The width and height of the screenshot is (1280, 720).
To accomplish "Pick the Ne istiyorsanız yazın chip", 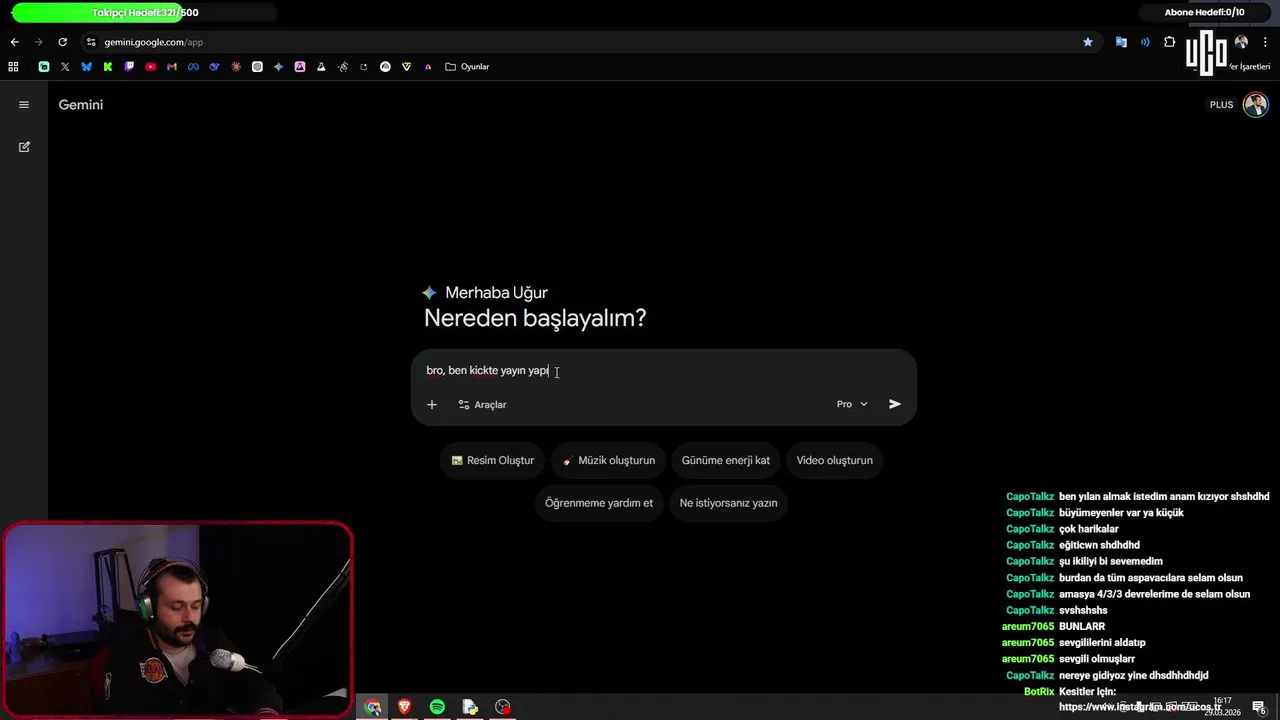I will (728, 503).
